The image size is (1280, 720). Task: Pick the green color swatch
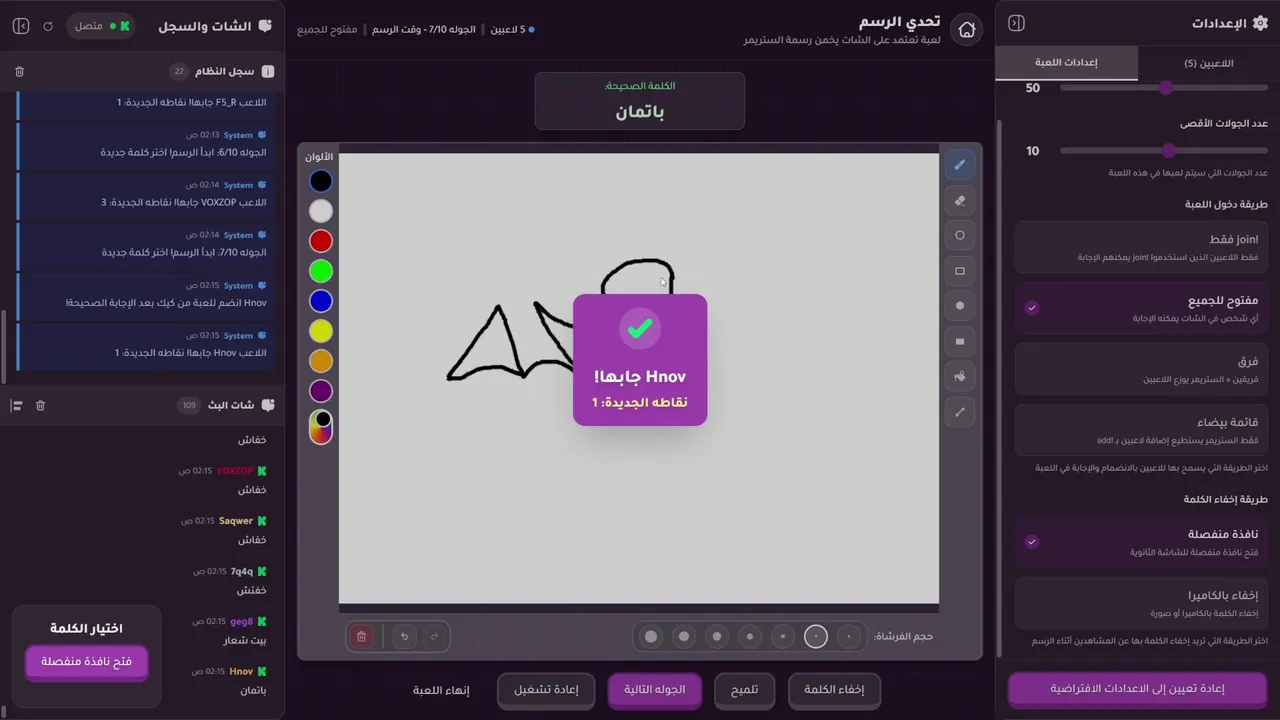coord(320,271)
